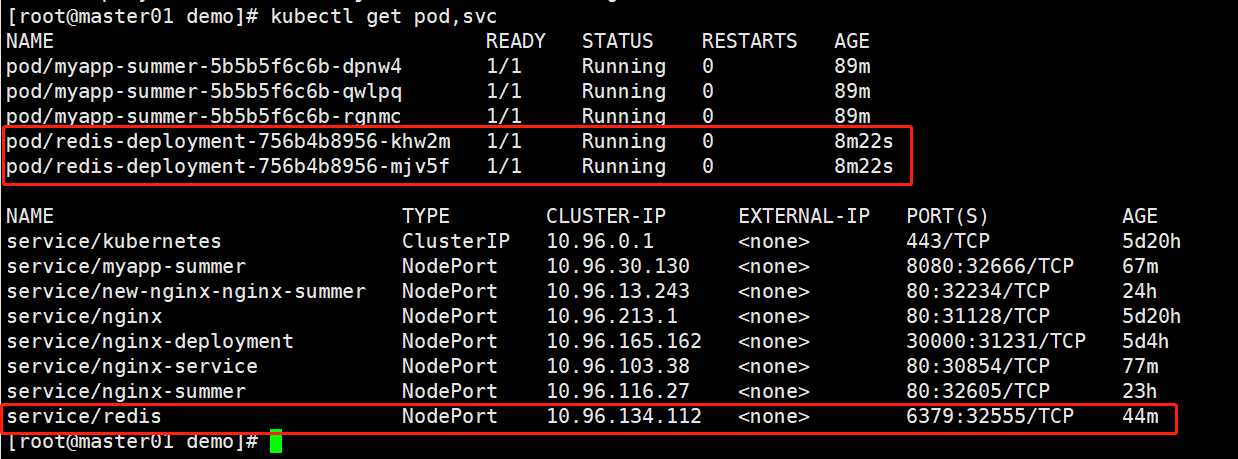Image resolution: width=1238 pixels, height=459 pixels.
Task: Click the green terminal cursor block
Action: (x=276, y=442)
